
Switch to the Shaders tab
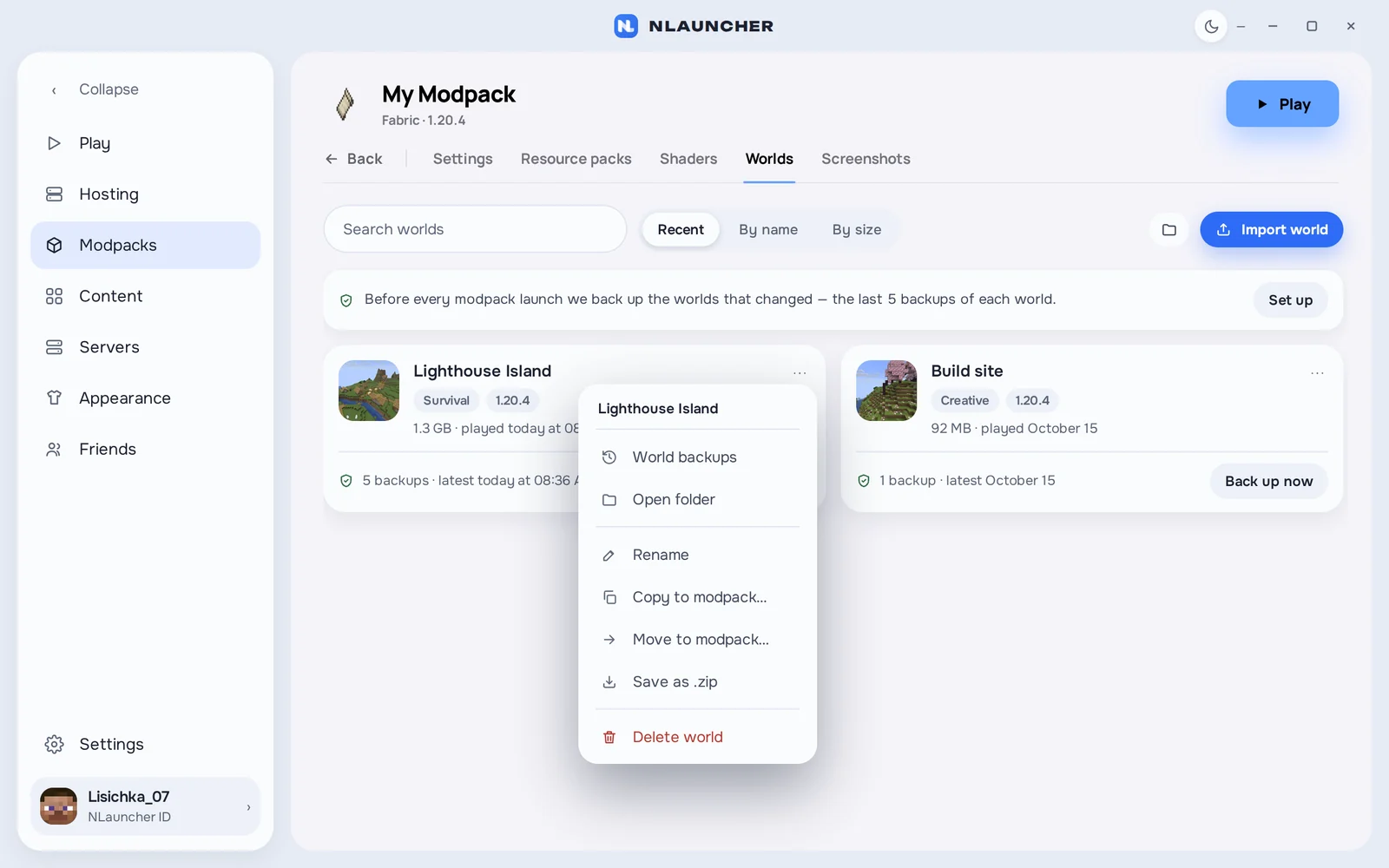[x=688, y=159]
